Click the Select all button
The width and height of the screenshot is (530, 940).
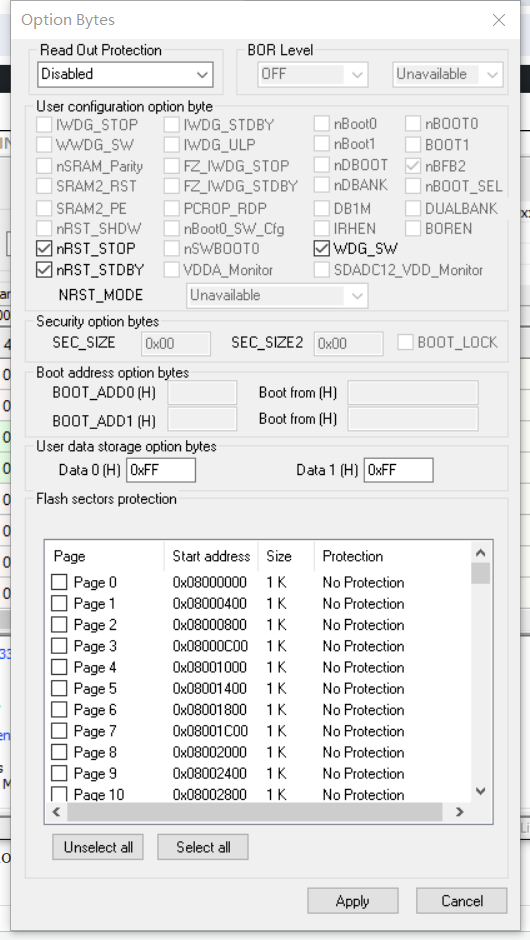(x=203, y=847)
